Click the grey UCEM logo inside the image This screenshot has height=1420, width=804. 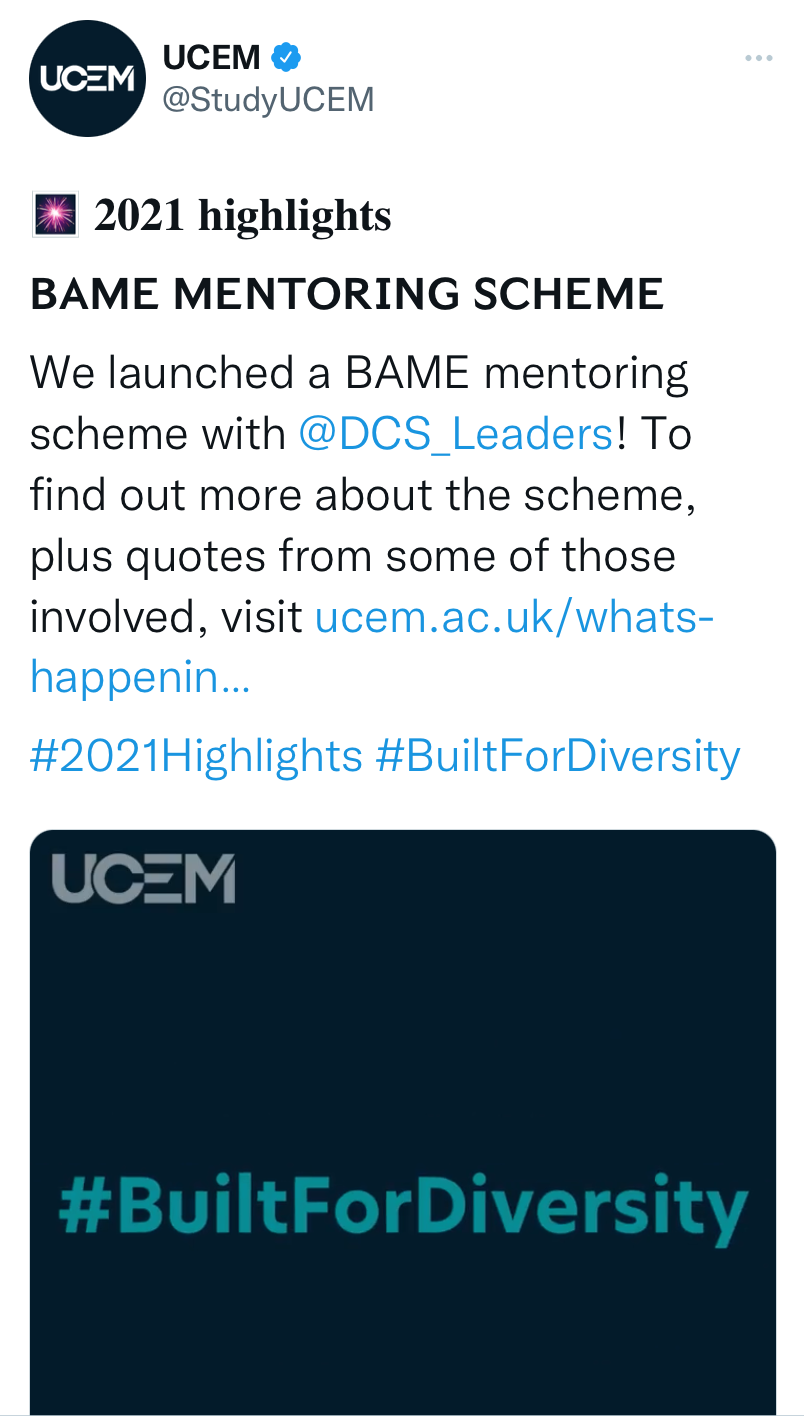coord(143,879)
